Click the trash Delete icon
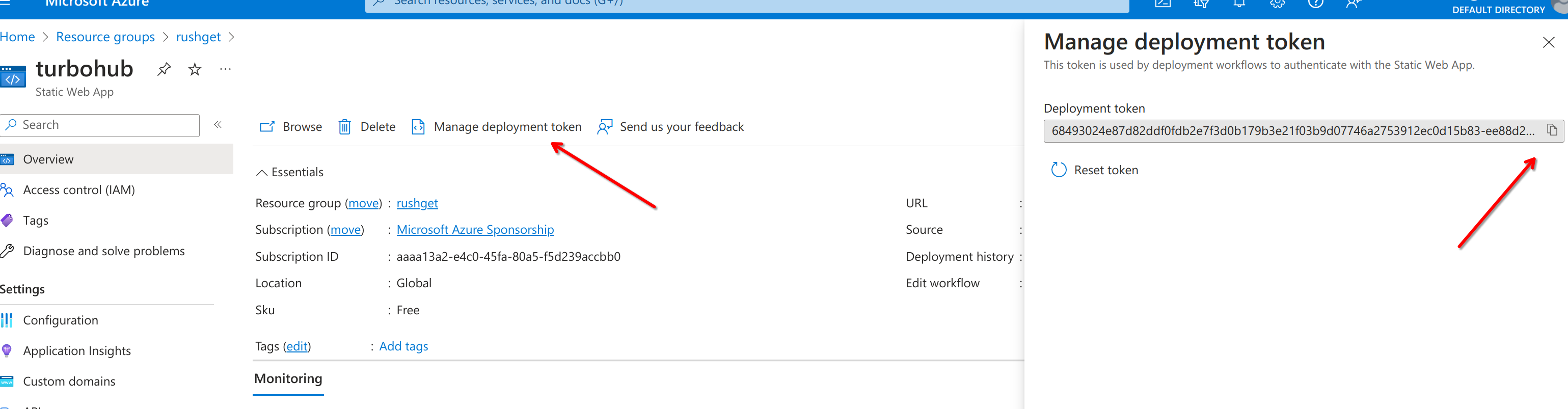1568x409 pixels. point(344,127)
